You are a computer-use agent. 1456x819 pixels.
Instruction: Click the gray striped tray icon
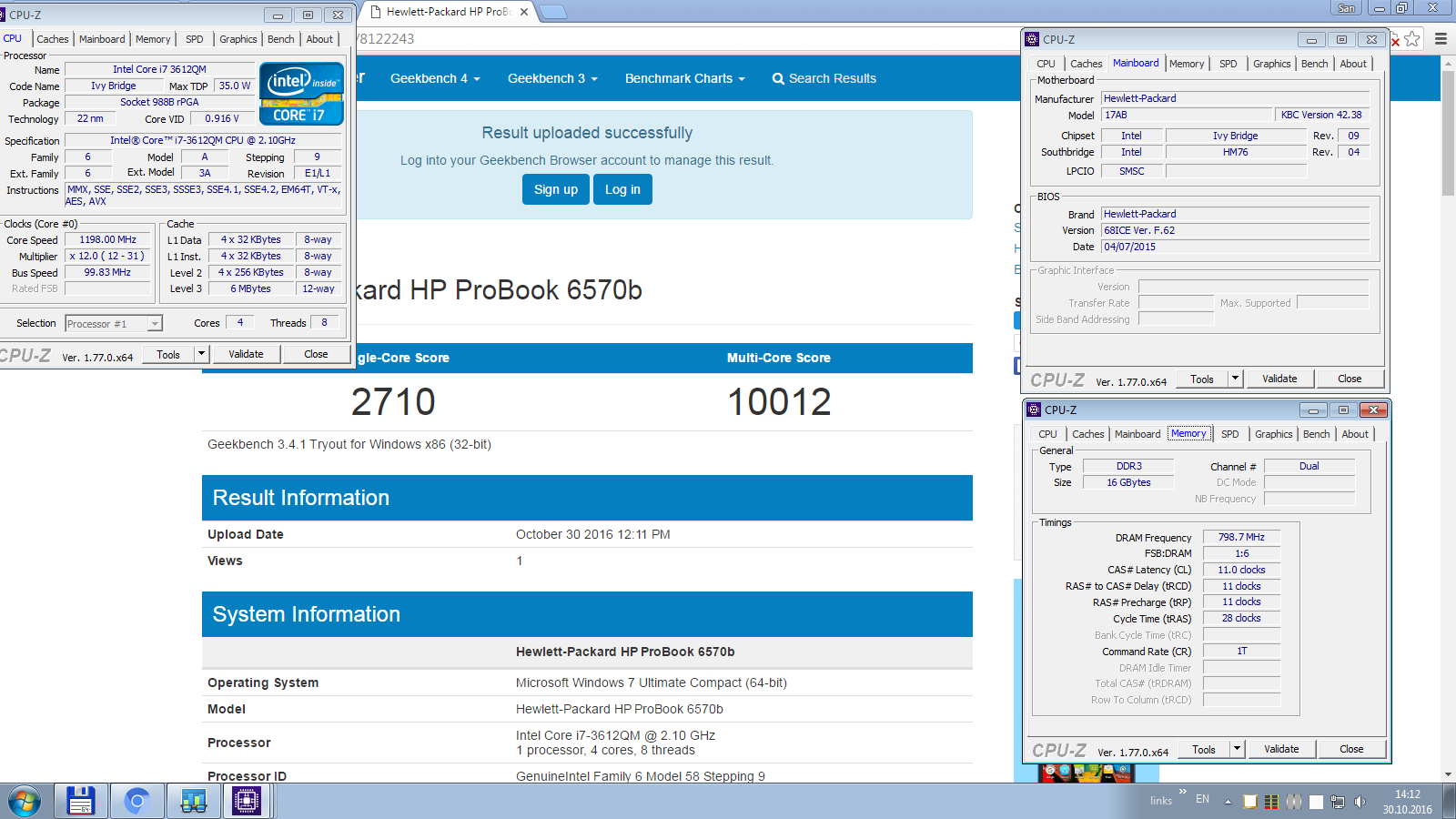pyautogui.click(x=1293, y=802)
